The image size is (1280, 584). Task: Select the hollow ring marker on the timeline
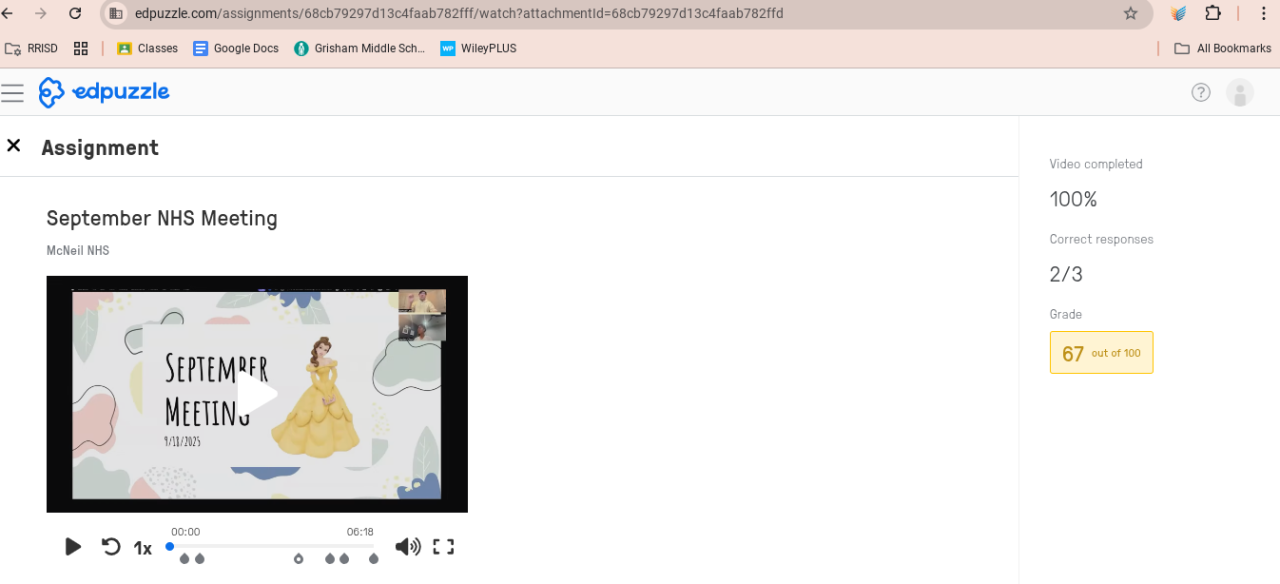298,559
